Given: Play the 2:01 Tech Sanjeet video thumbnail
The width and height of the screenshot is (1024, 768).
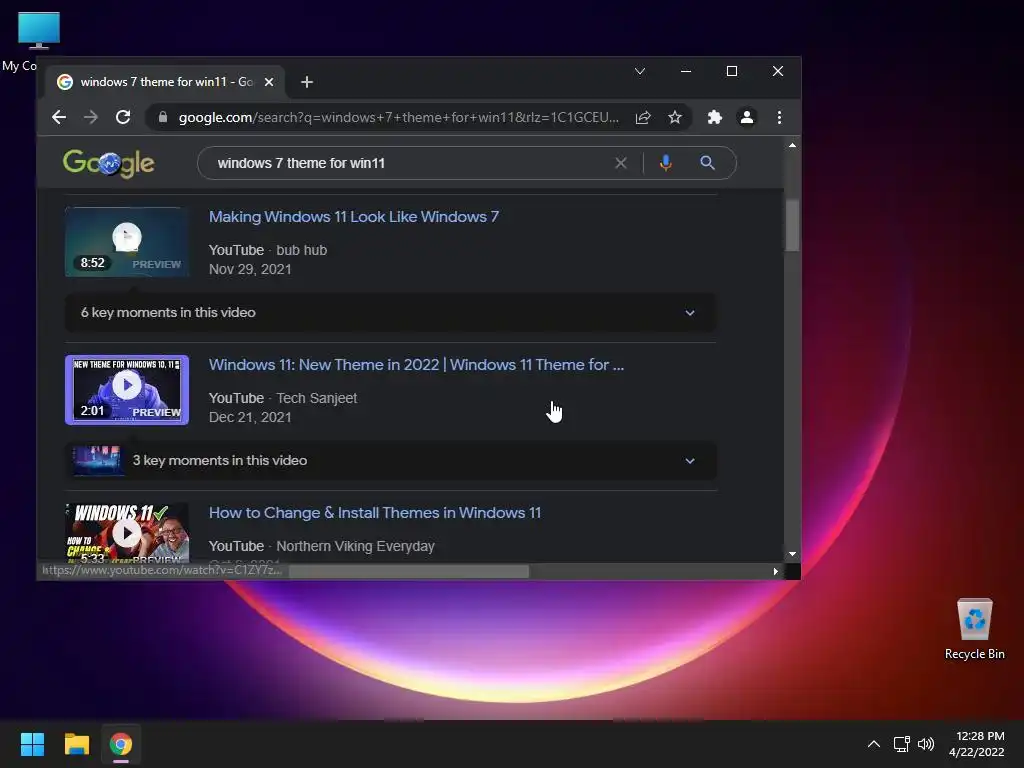Looking at the screenshot, I should [x=127, y=390].
